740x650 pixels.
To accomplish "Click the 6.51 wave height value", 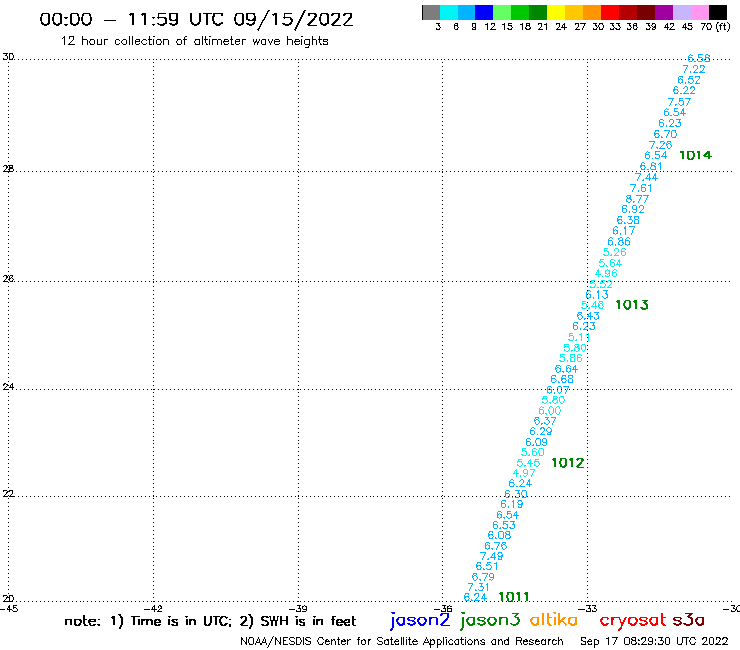I will 487,566.
